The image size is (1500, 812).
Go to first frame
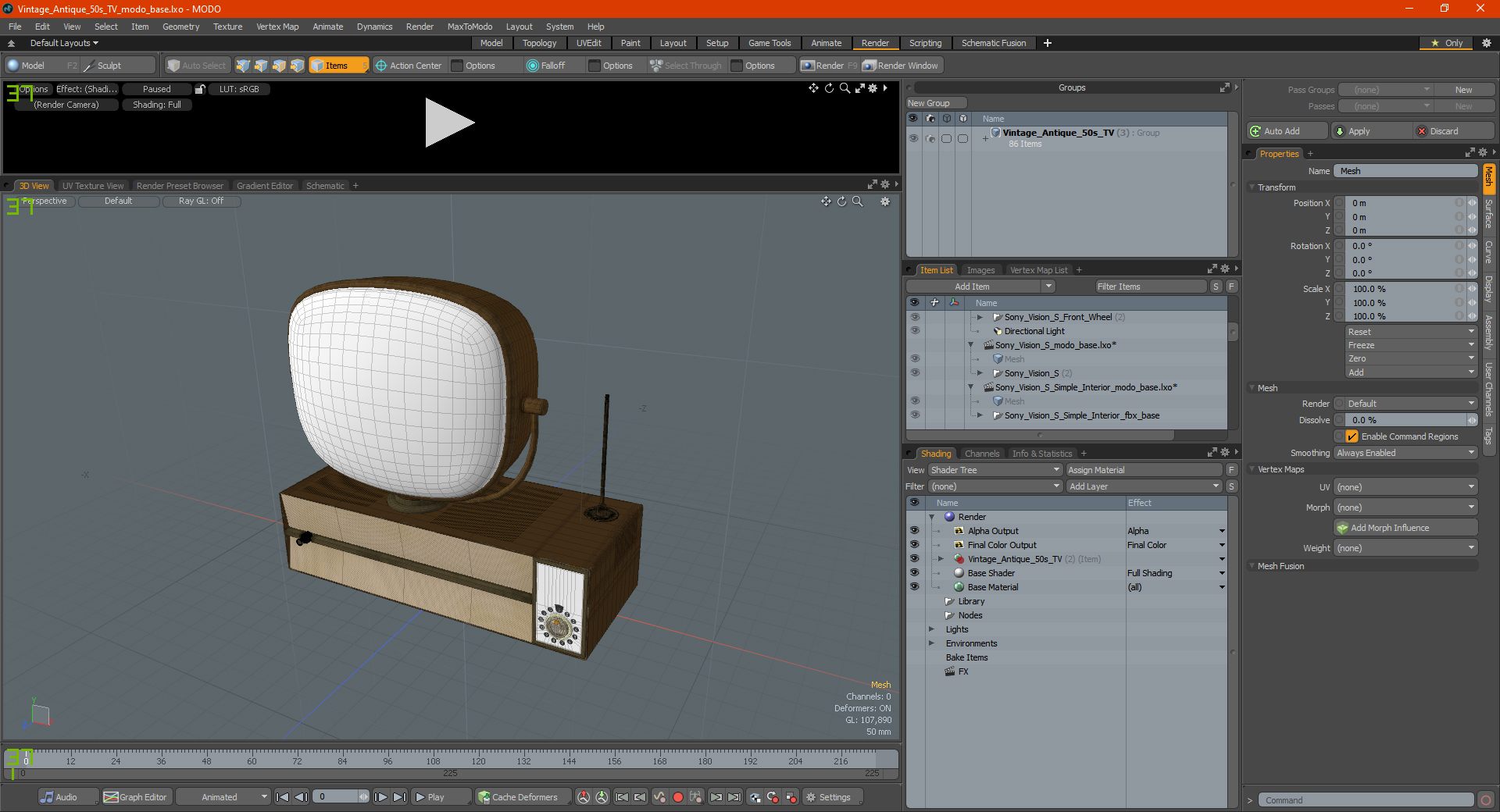(x=283, y=797)
